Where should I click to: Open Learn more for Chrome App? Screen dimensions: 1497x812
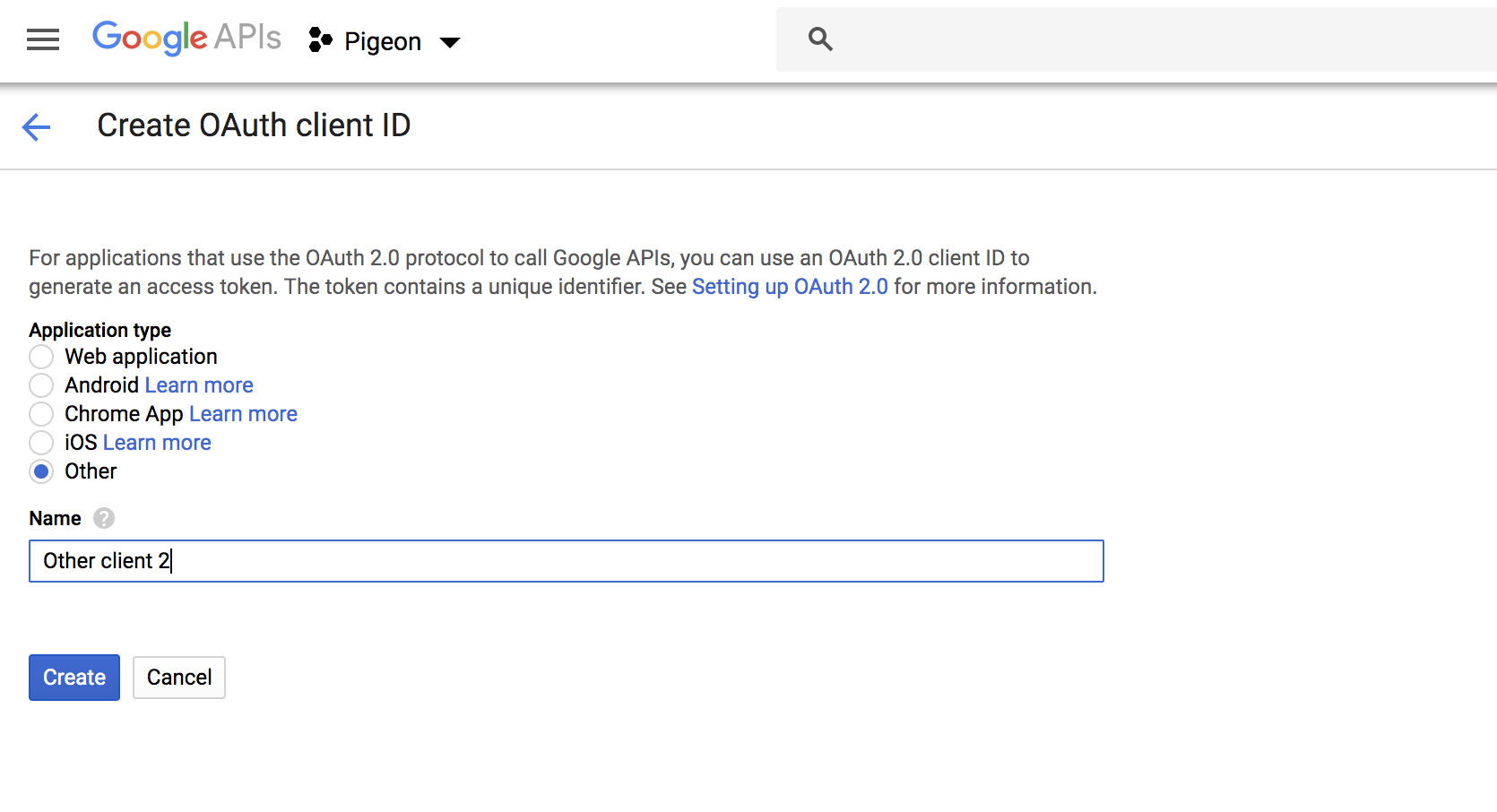[x=242, y=413]
